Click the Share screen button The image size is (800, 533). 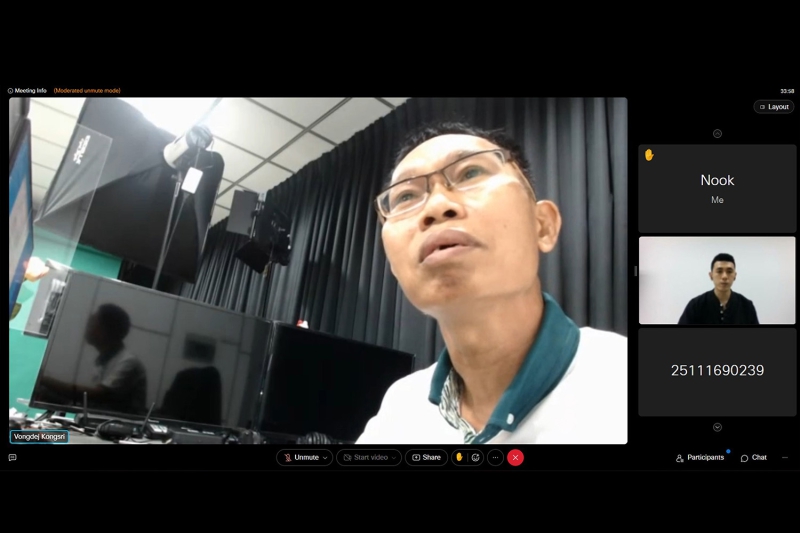[426, 457]
